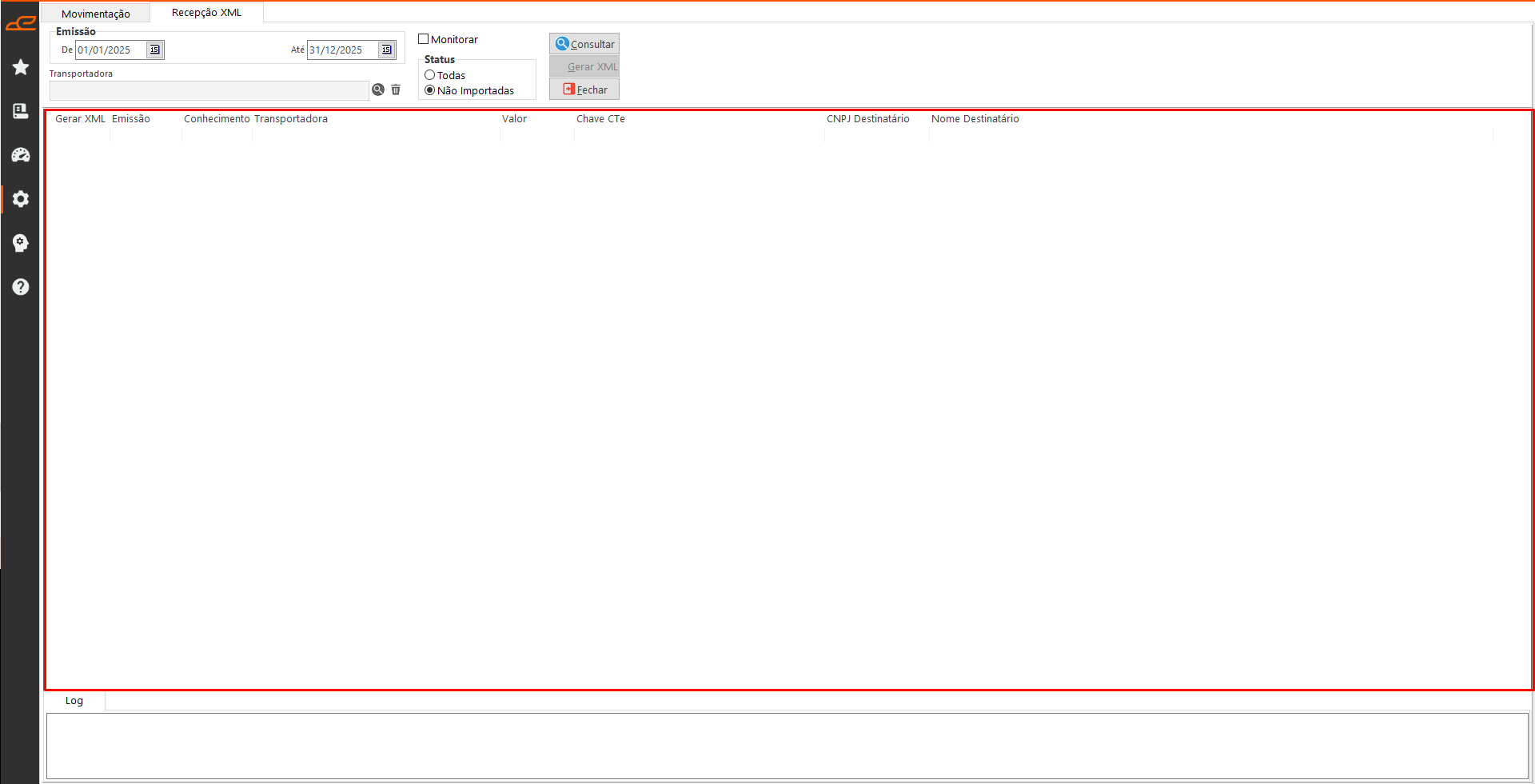The height and width of the screenshot is (784, 1535).
Task: Click the Transportadora input field
Action: click(x=209, y=90)
